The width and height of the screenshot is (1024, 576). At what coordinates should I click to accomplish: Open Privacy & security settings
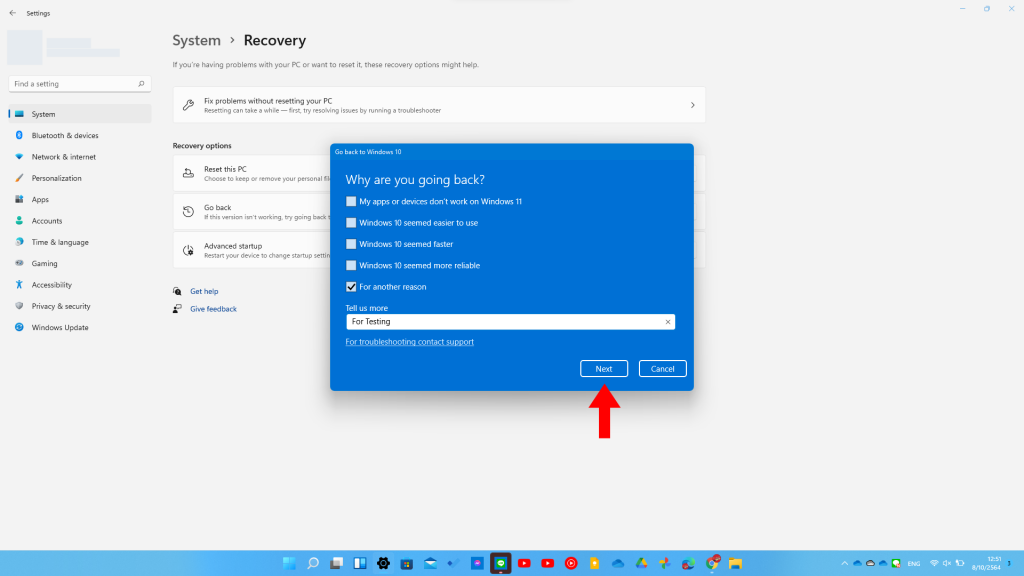[80, 306]
